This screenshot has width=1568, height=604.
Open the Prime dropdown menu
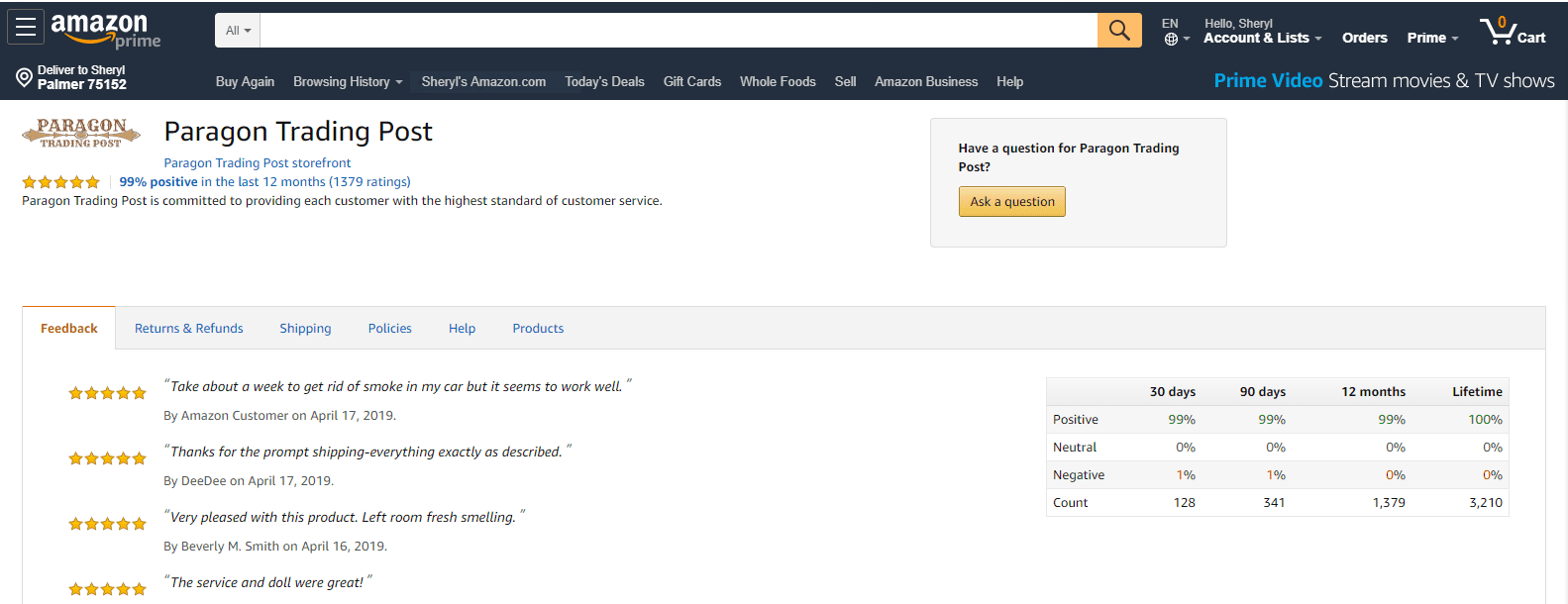tap(1432, 38)
